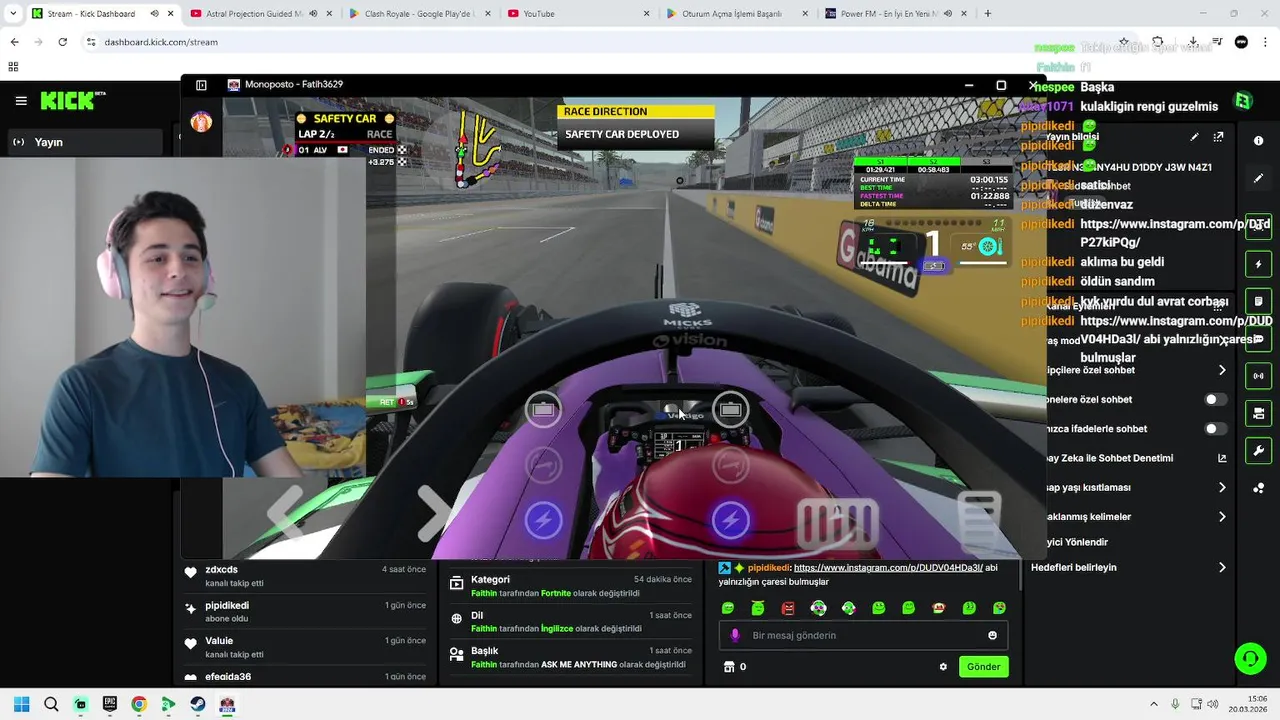Screen dimensions: 1280x720
Task: Tap the left lightning boost button
Action: [543, 521]
